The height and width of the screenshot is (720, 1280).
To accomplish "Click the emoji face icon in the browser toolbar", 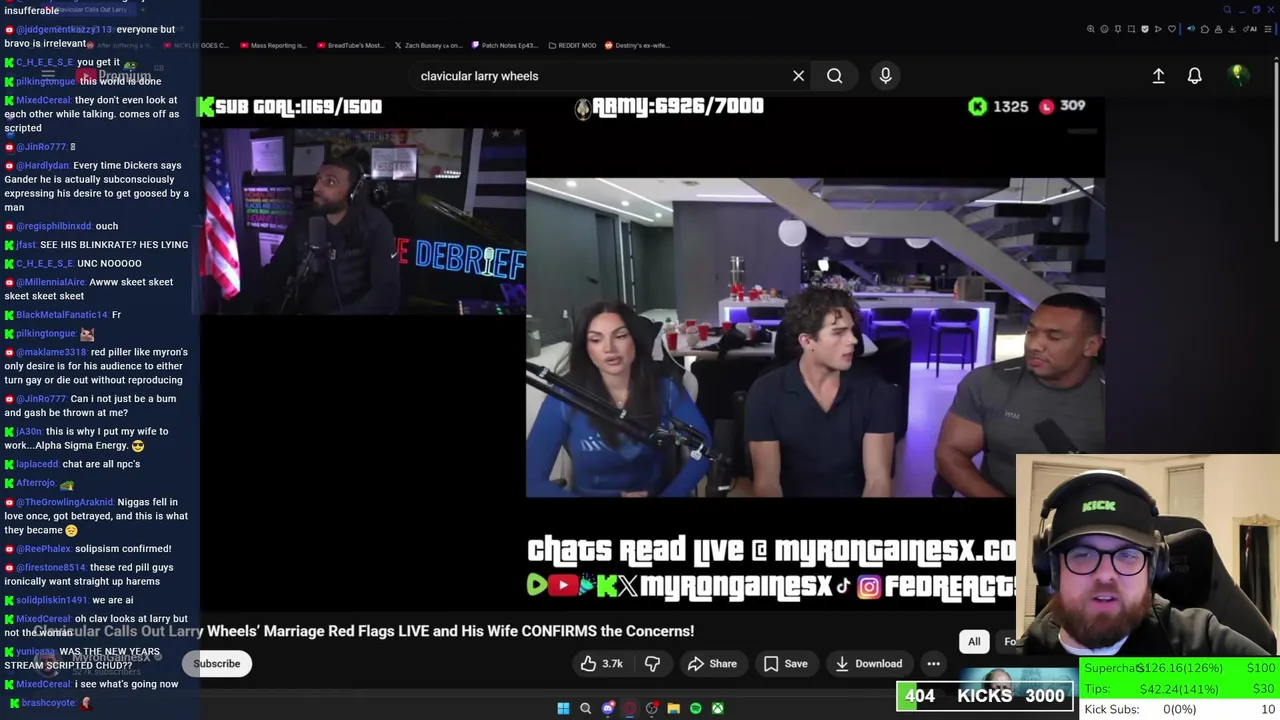I will coord(1104,29).
